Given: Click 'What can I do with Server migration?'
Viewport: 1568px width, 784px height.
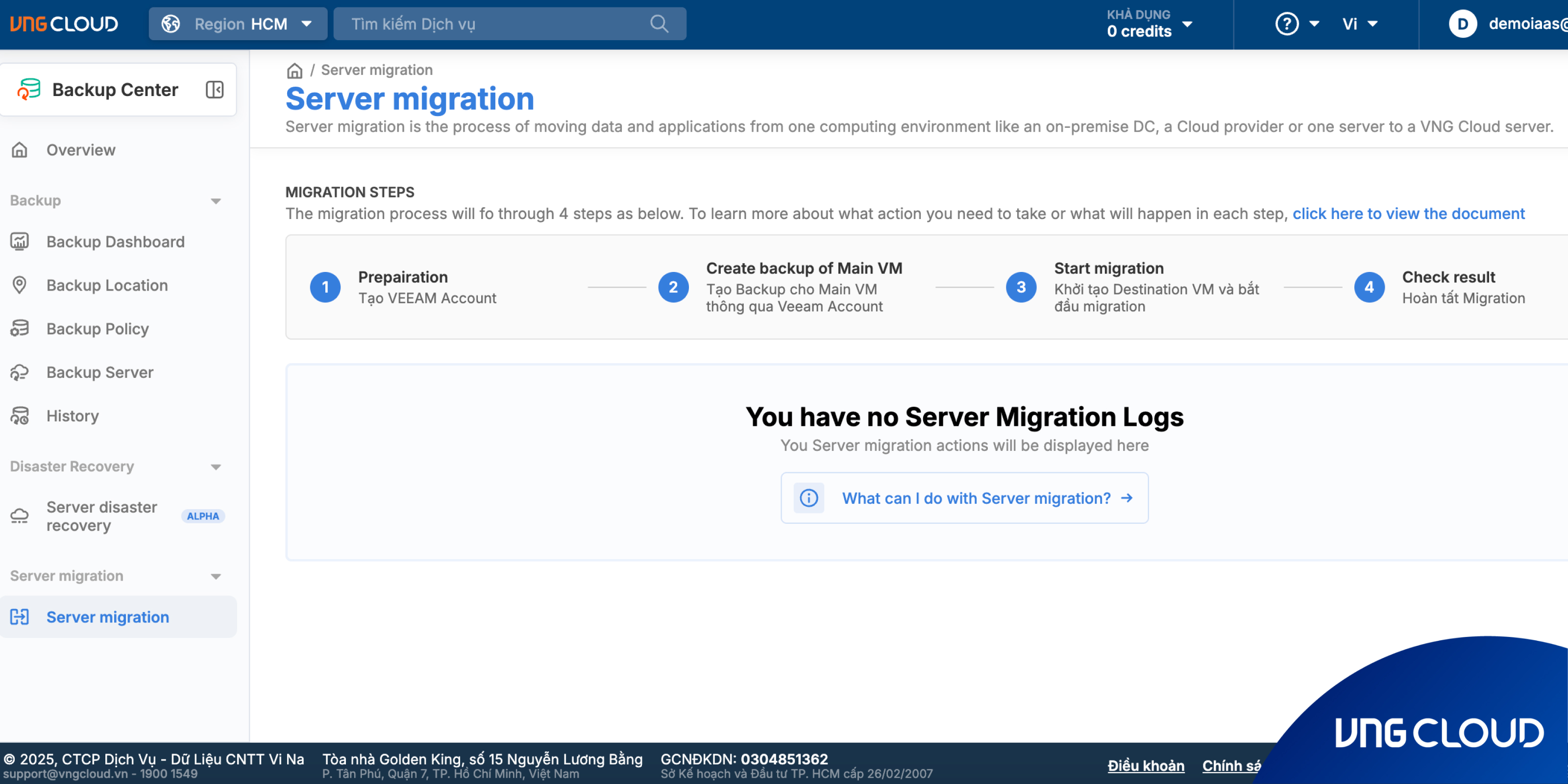Looking at the screenshot, I should pos(977,498).
